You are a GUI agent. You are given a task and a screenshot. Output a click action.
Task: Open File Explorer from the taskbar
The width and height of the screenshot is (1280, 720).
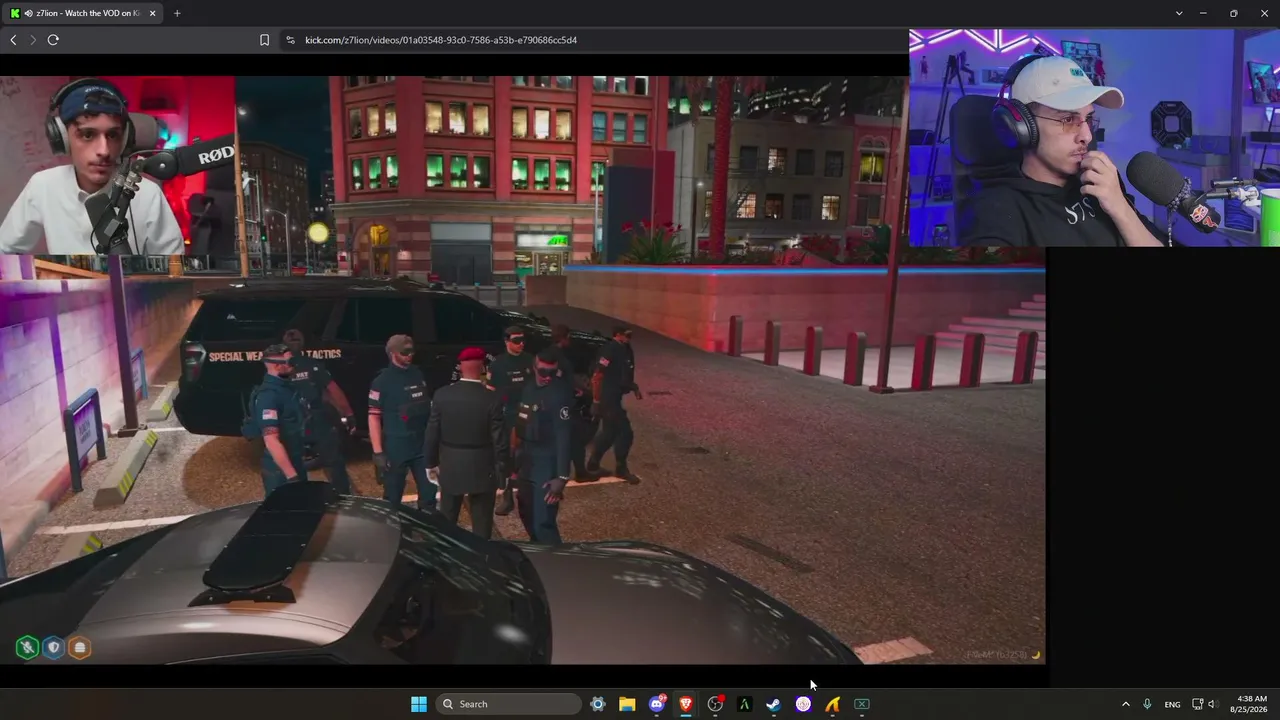627,704
